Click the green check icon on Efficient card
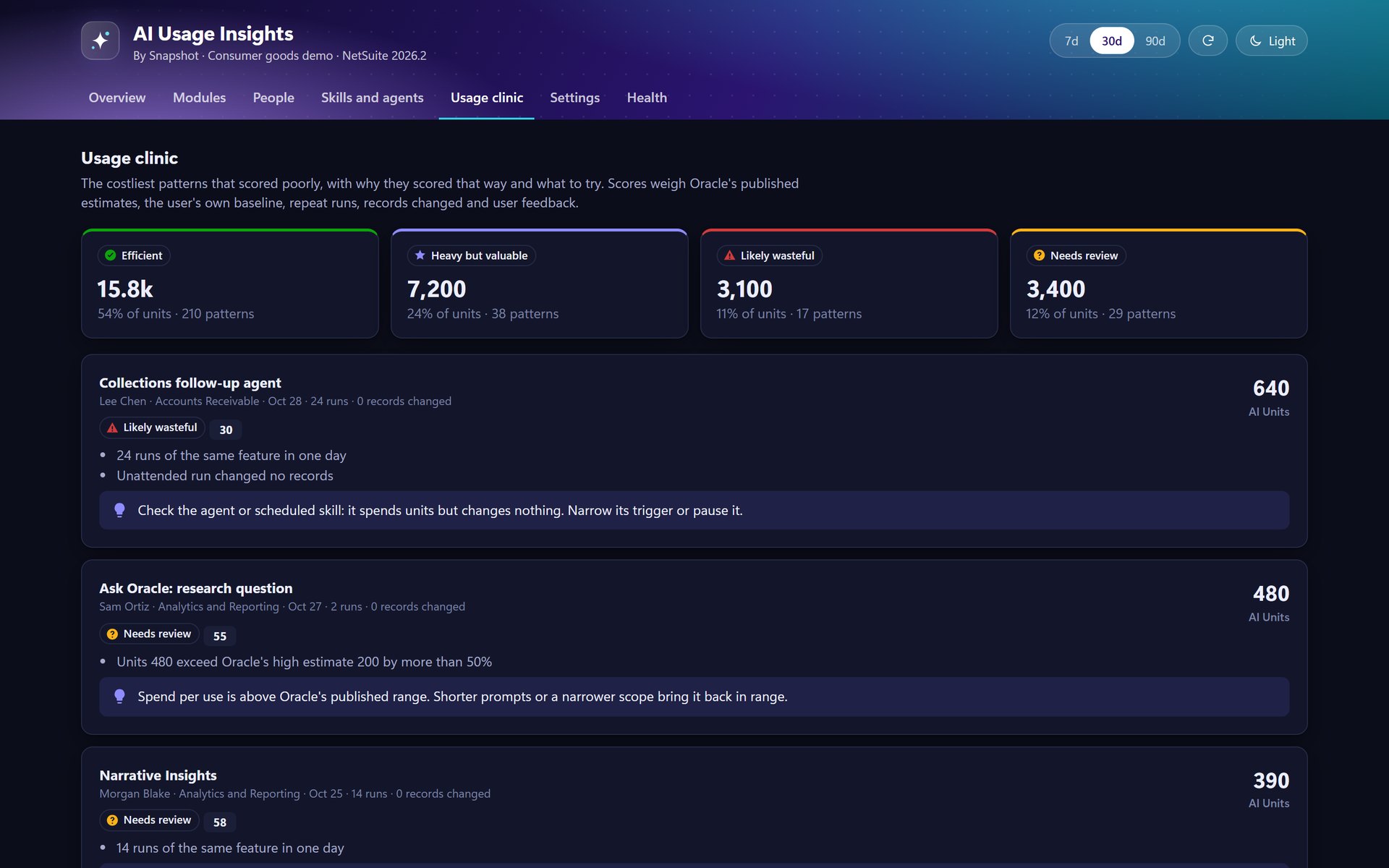Image resolution: width=1389 pixels, height=868 pixels. pos(111,255)
